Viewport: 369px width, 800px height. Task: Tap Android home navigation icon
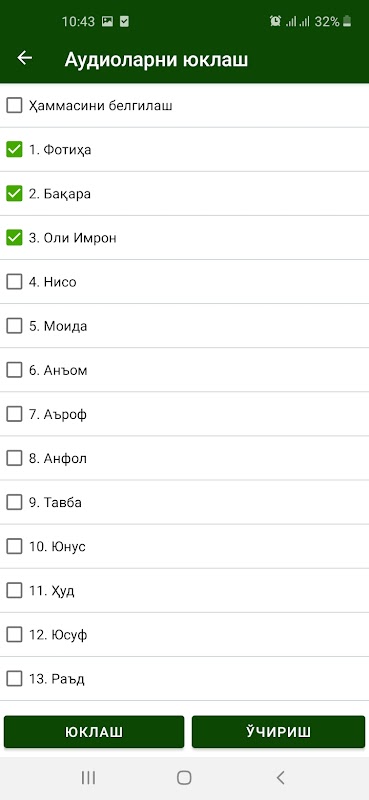[184, 778]
